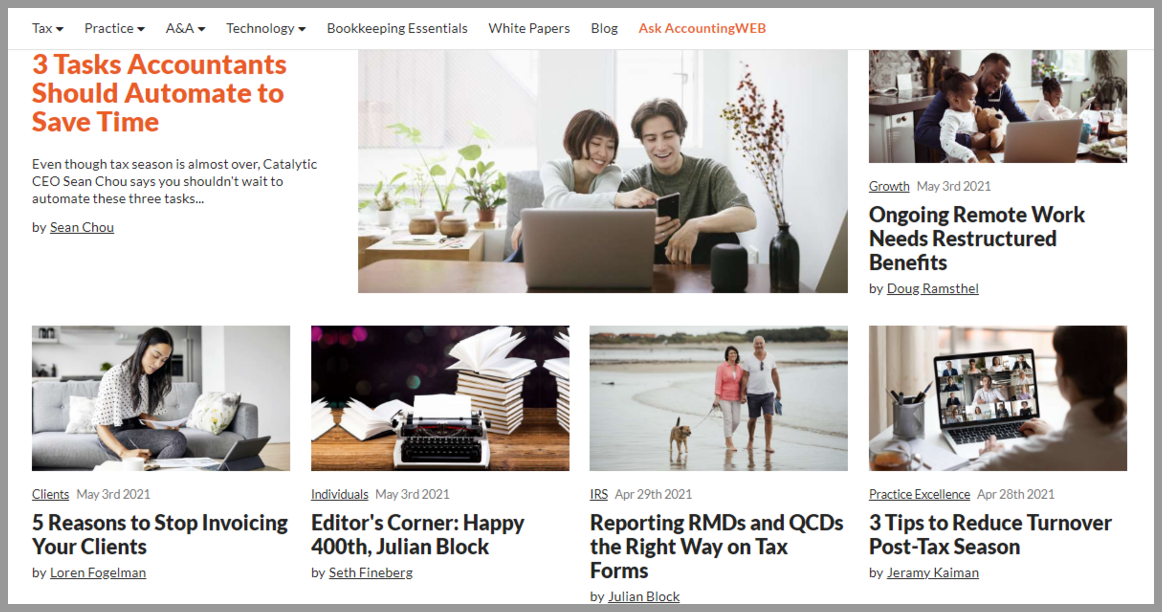1162x612 pixels.
Task: Open the 3 Tasks Accountants Should Automate headline
Action: tap(159, 93)
